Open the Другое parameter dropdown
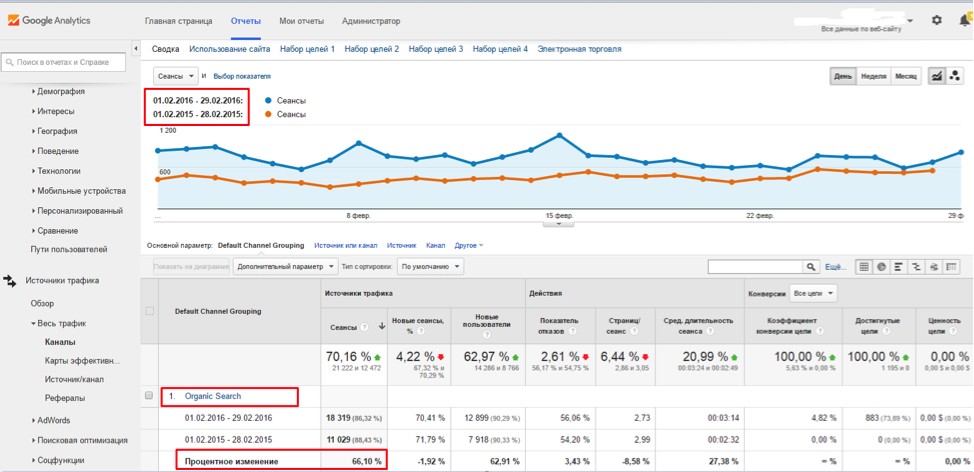Screen dimensions: 974x472 click(x=469, y=245)
